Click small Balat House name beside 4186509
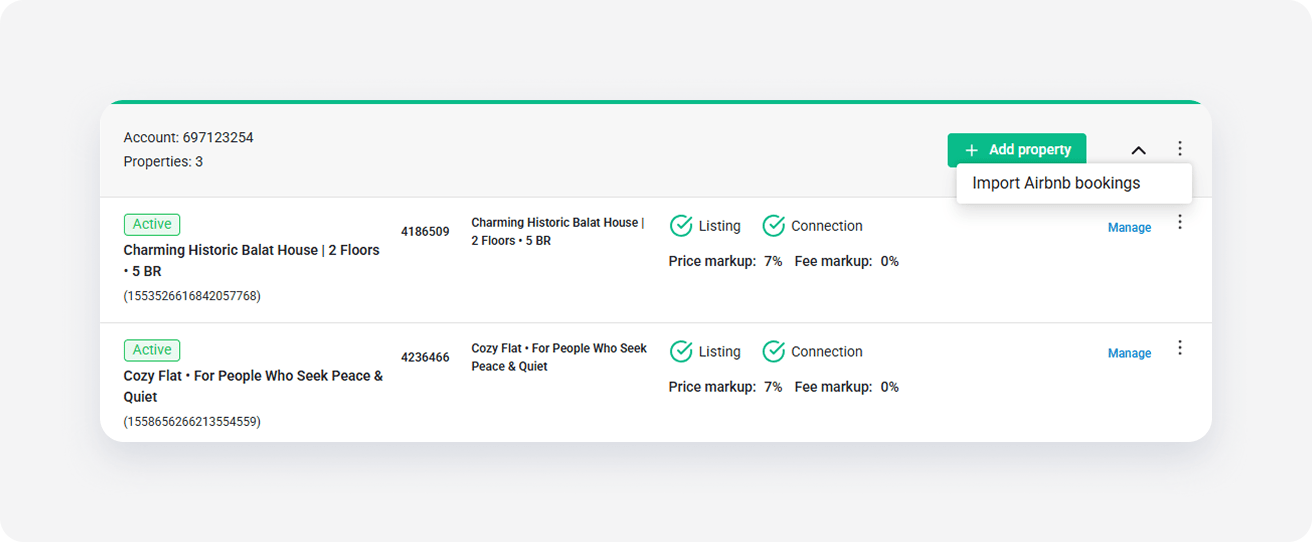The width and height of the screenshot is (1312, 542). click(558, 232)
